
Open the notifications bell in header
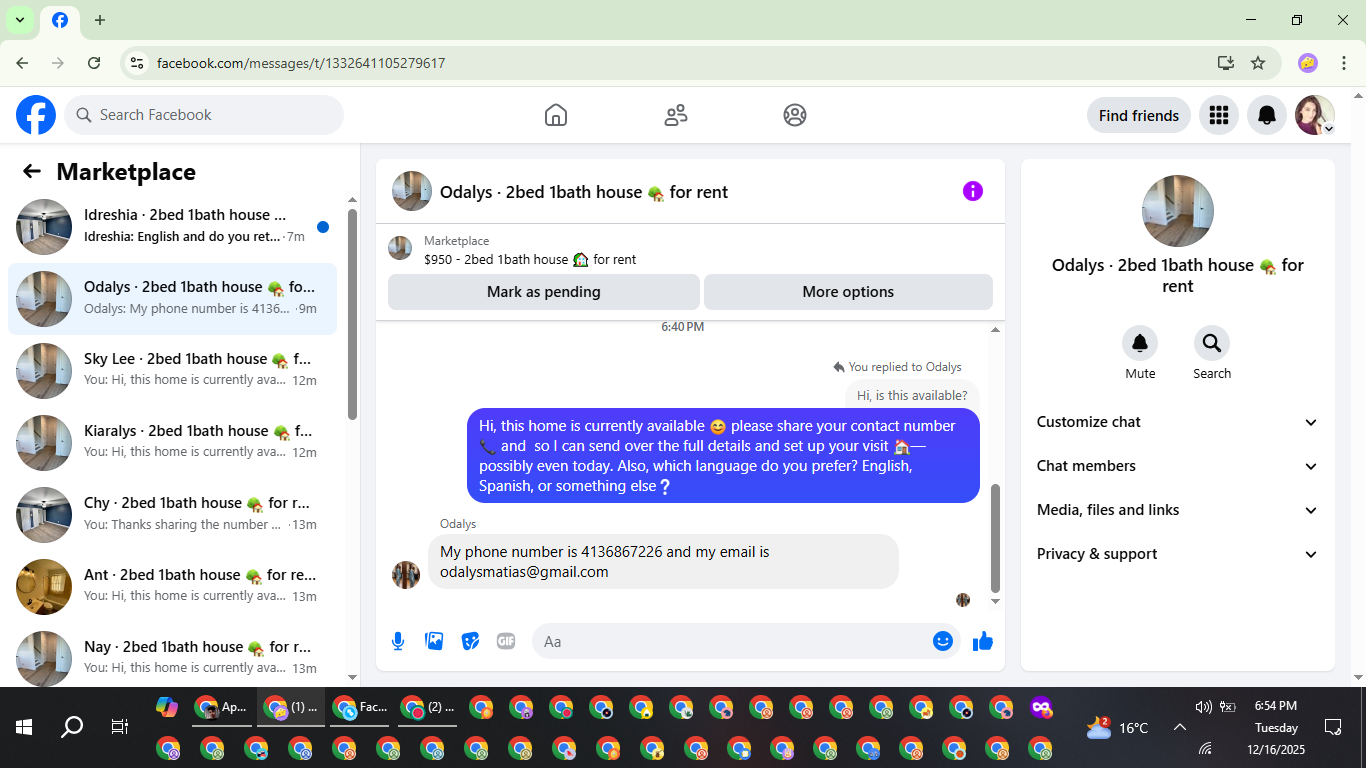point(1267,115)
